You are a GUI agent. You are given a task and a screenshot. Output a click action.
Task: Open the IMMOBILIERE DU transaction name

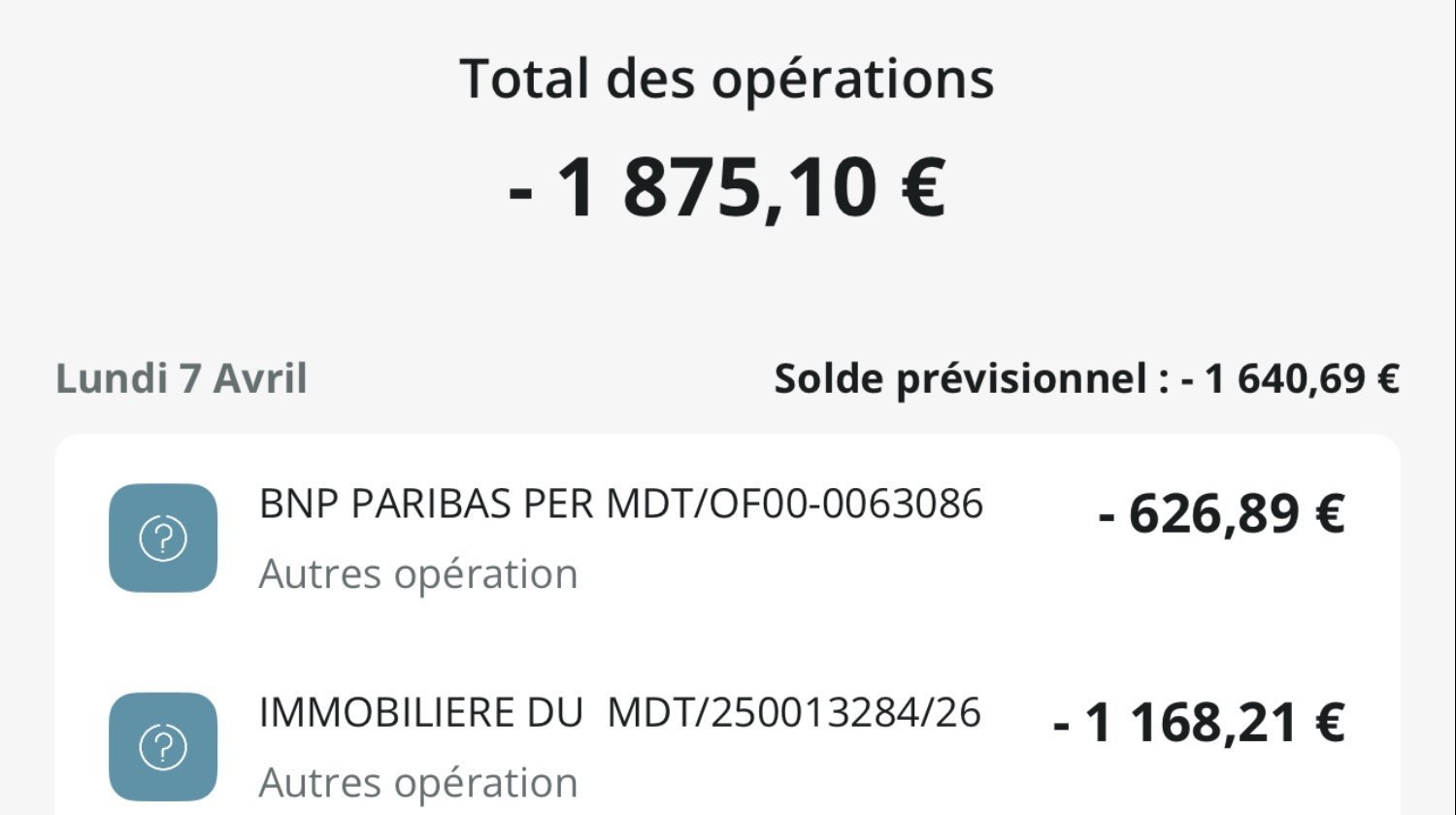coord(420,713)
